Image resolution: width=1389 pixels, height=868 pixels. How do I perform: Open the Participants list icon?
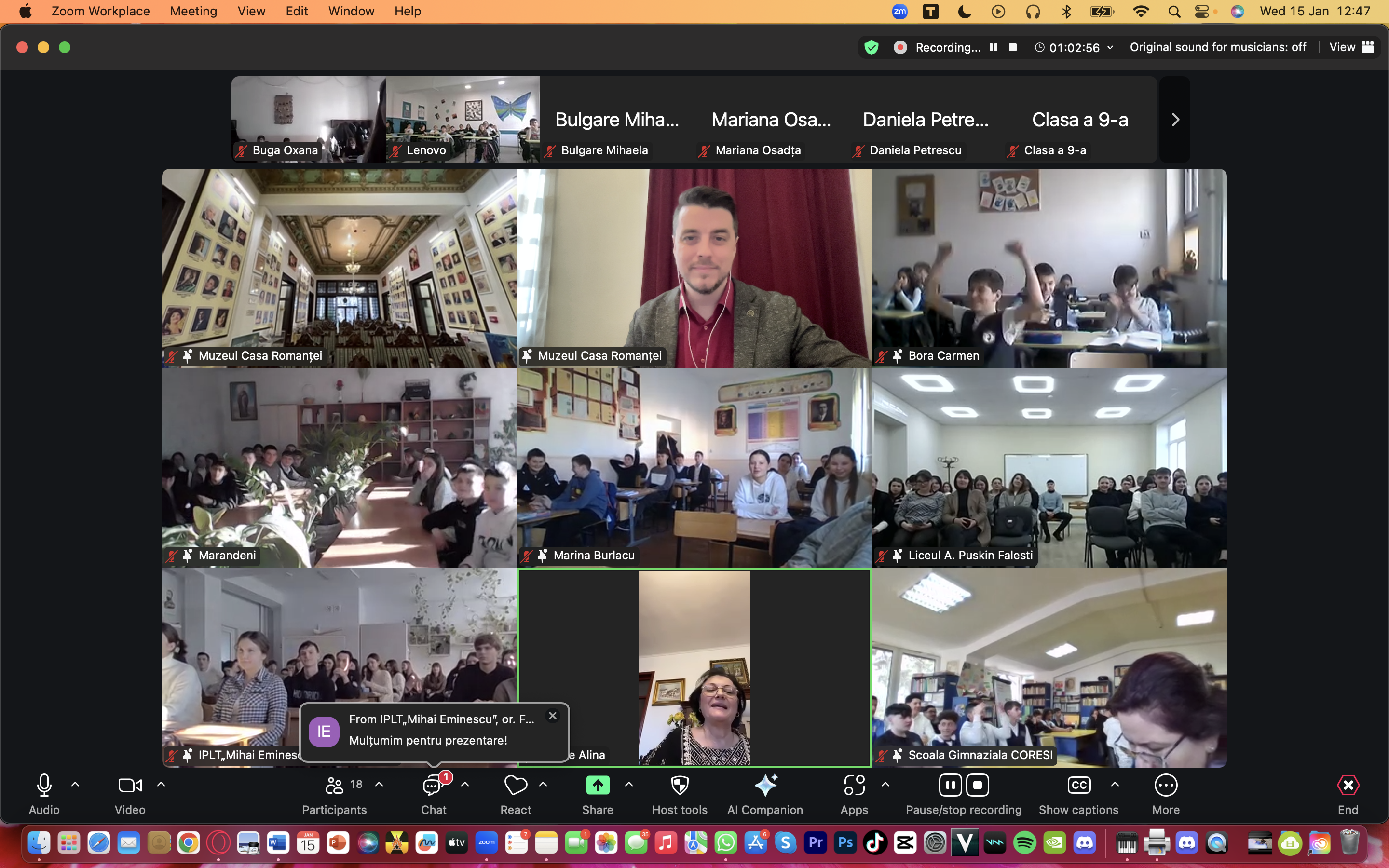[335, 786]
